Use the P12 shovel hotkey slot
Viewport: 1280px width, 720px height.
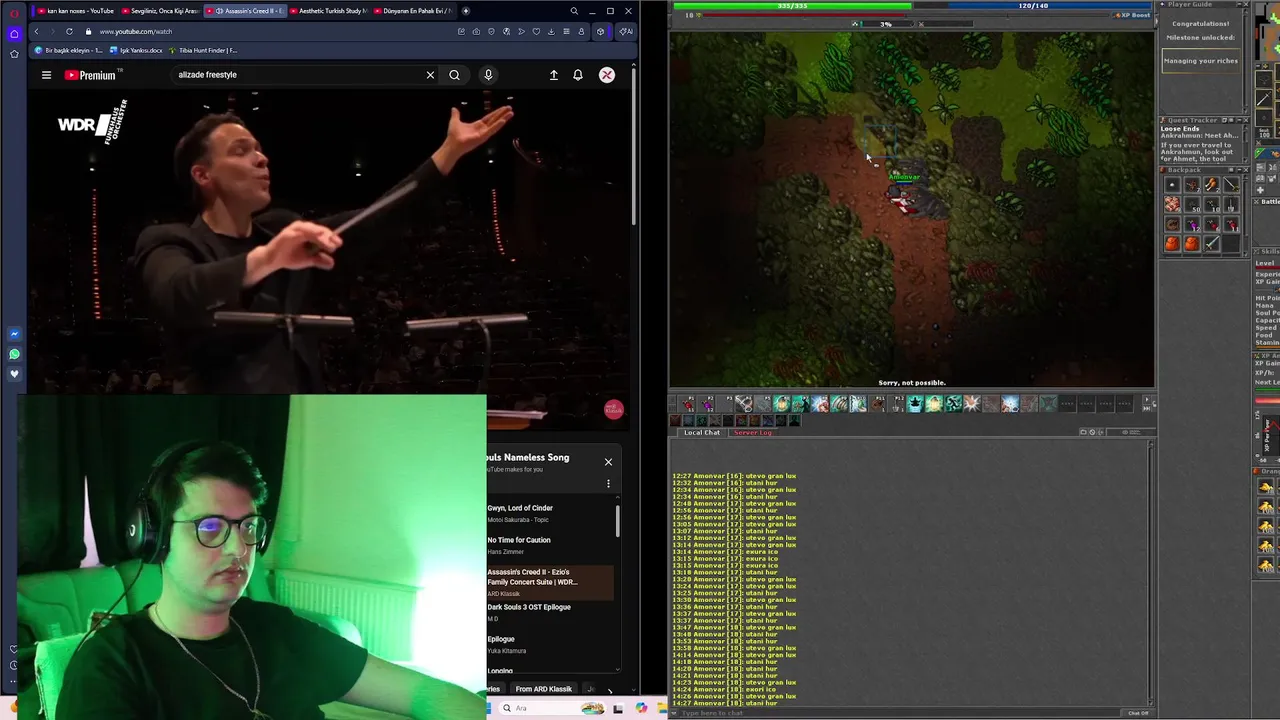coord(896,404)
